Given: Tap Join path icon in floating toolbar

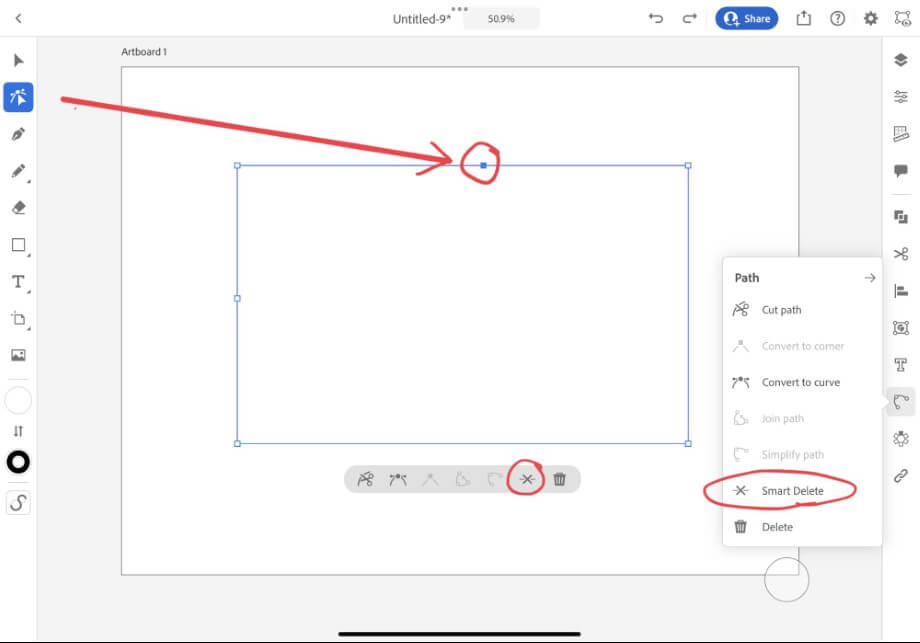Looking at the screenshot, I should point(463,479).
